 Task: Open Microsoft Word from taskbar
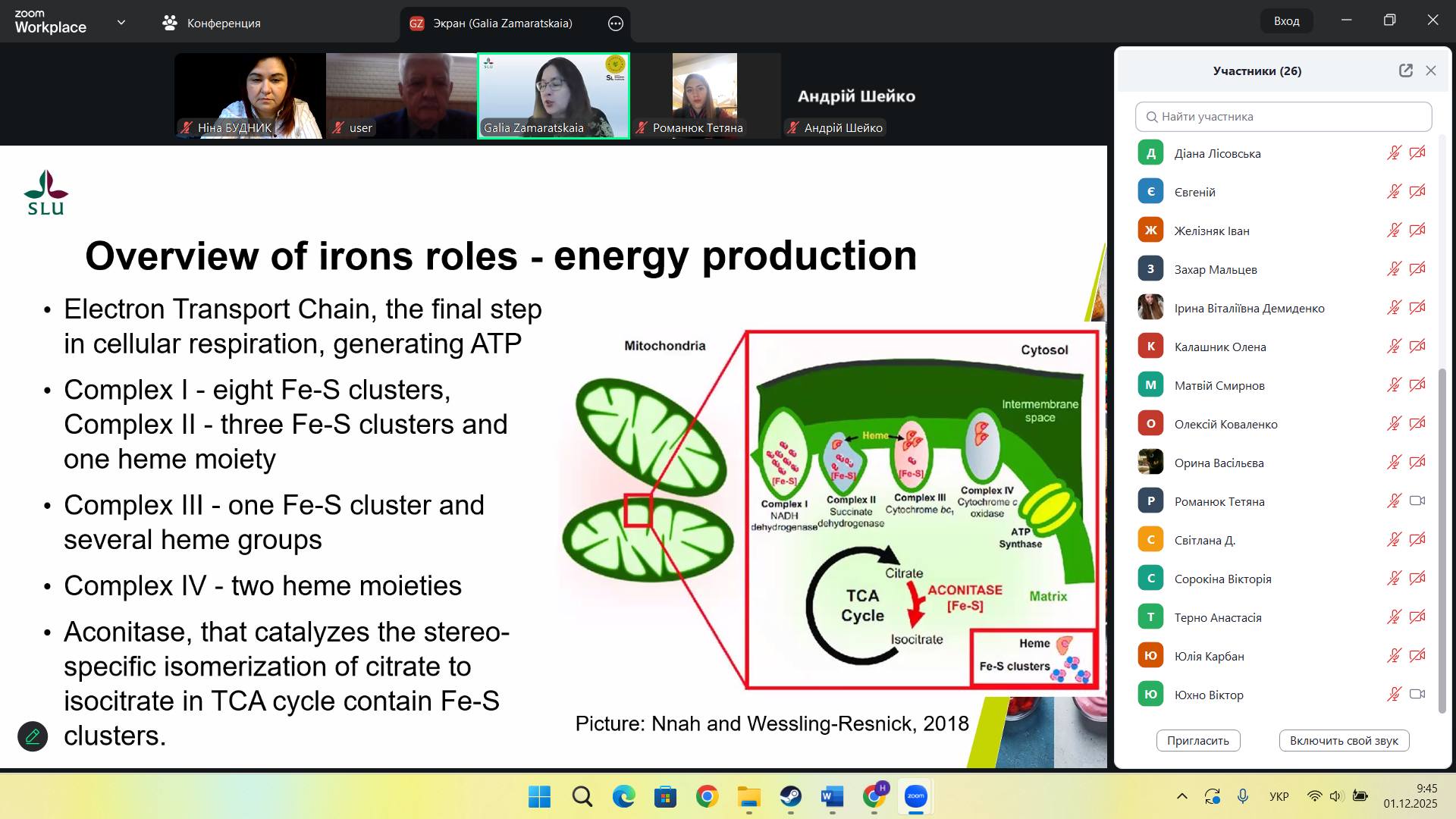832,796
